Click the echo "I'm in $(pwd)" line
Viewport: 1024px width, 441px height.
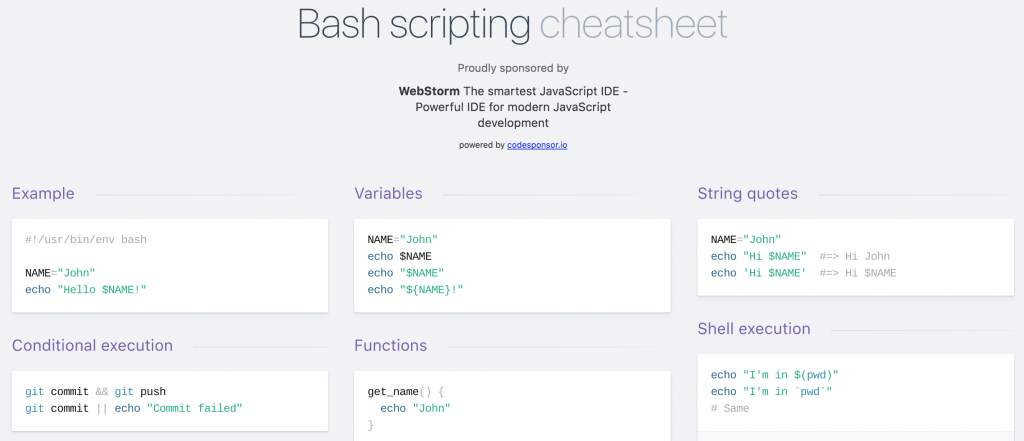pos(775,375)
